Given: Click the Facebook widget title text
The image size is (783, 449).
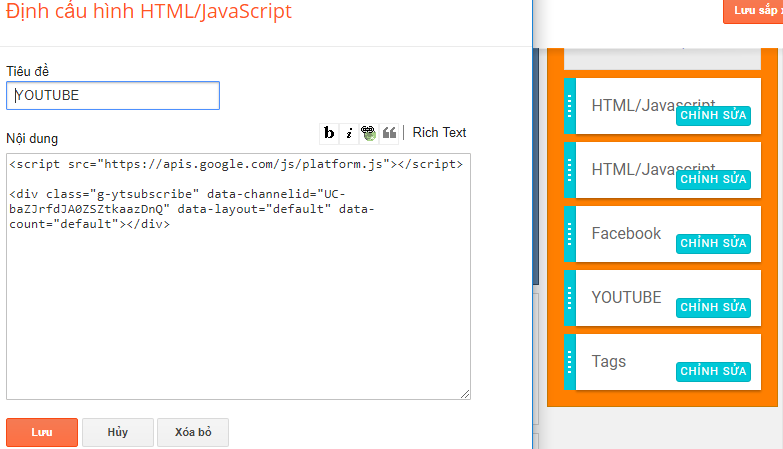Looking at the screenshot, I should (x=626, y=233).
